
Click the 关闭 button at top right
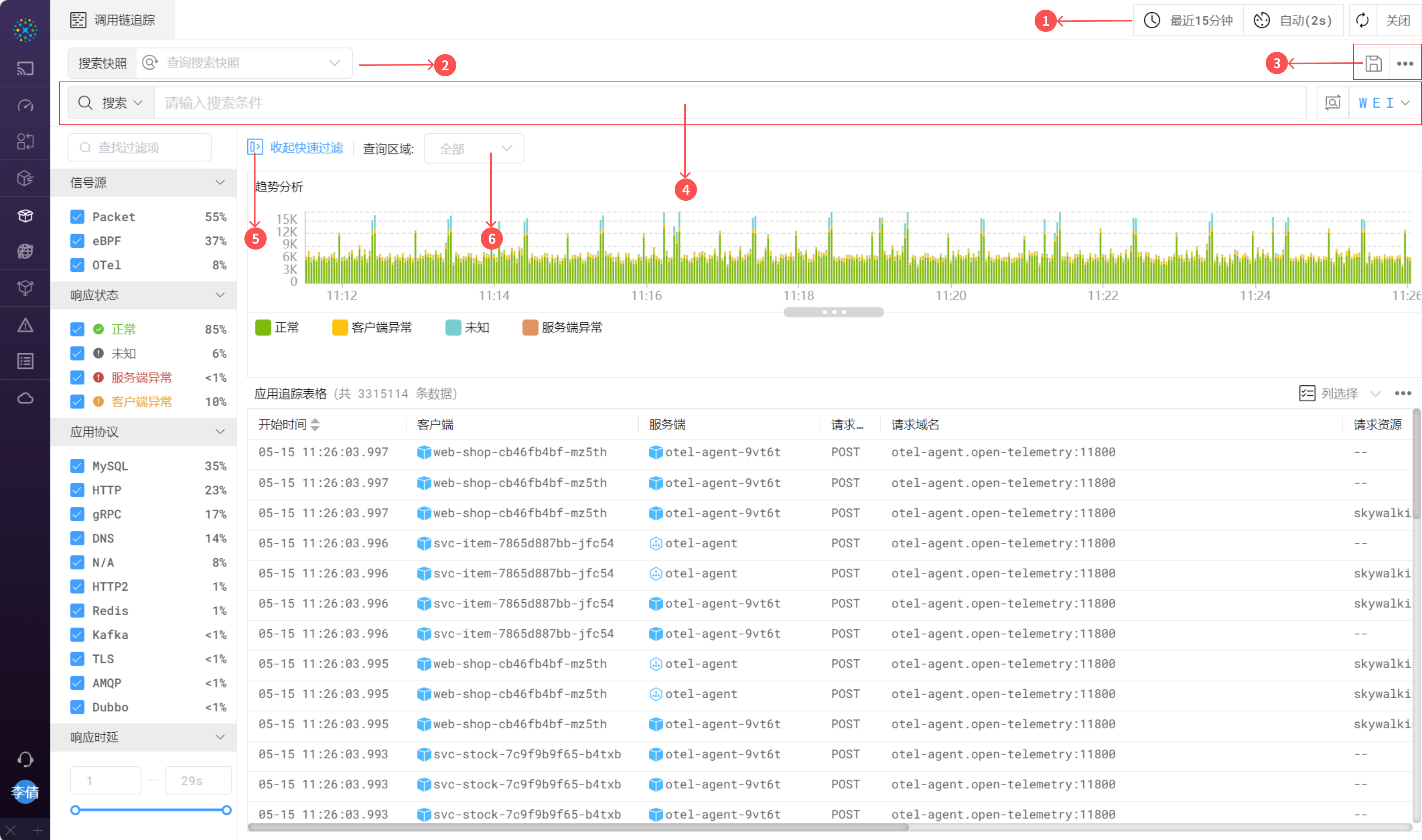point(1398,20)
